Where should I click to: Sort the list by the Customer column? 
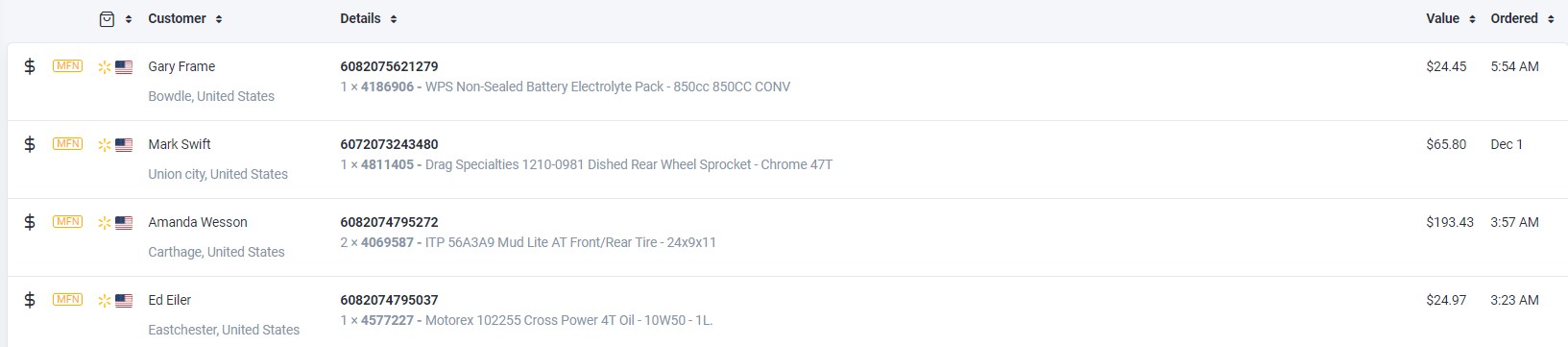[185, 18]
